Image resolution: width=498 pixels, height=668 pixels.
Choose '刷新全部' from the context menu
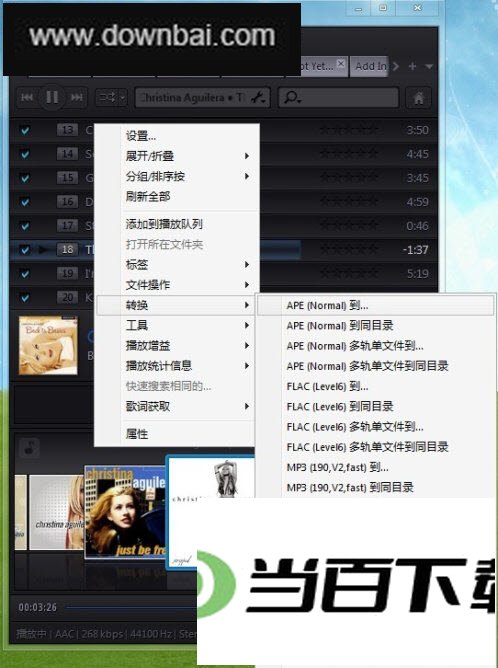tap(178, 196)
